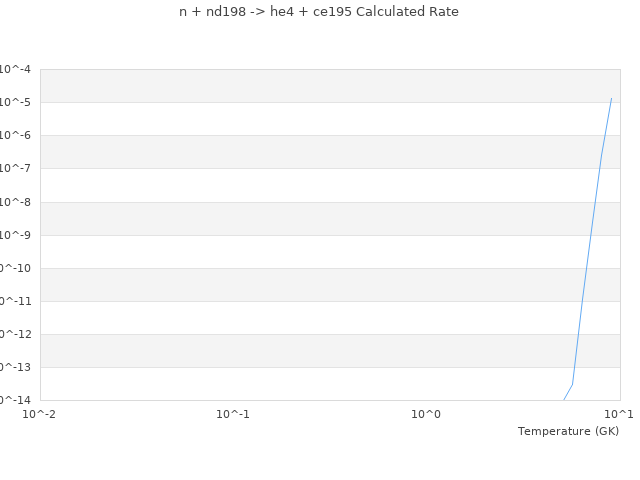Click the 10^-5 y-axis tick label

coord(16,102)
